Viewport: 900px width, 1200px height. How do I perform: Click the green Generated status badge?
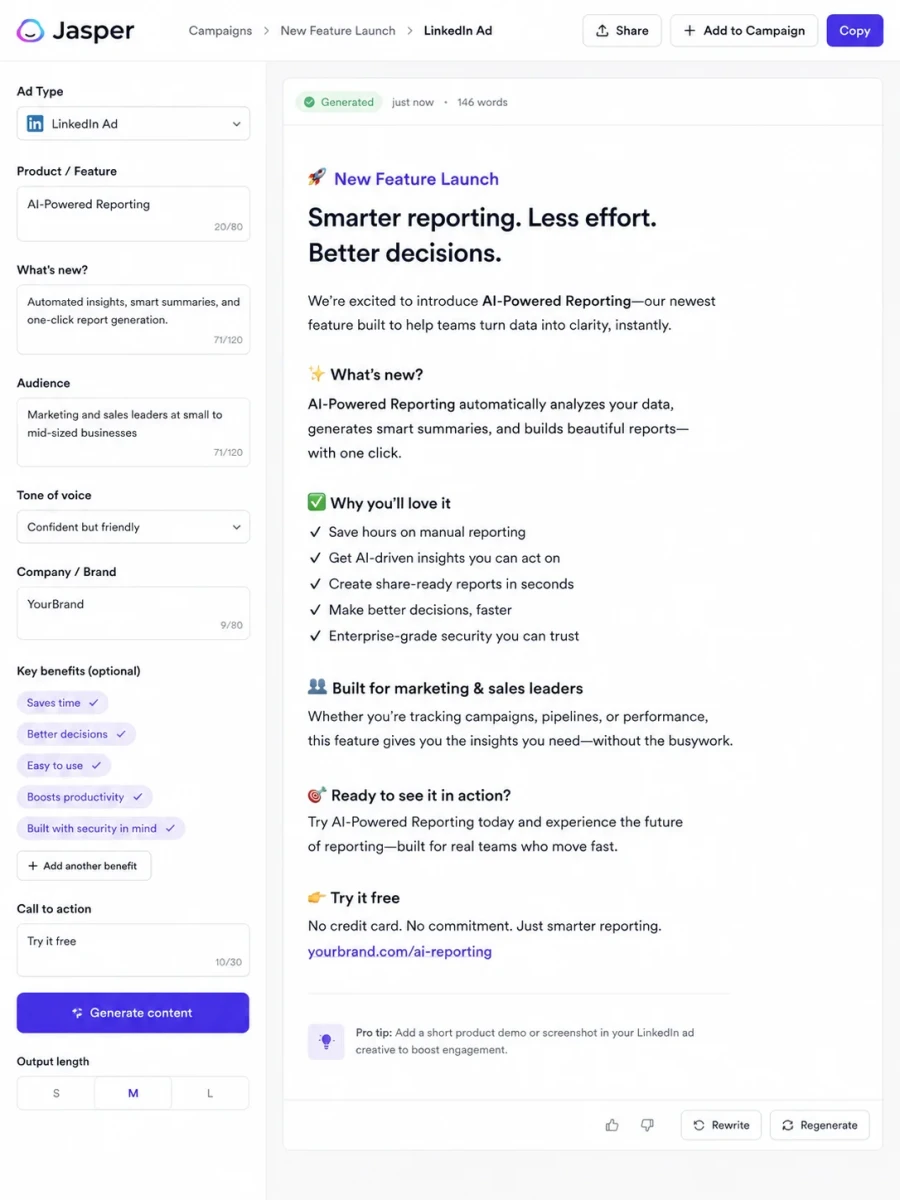point(339,102)
